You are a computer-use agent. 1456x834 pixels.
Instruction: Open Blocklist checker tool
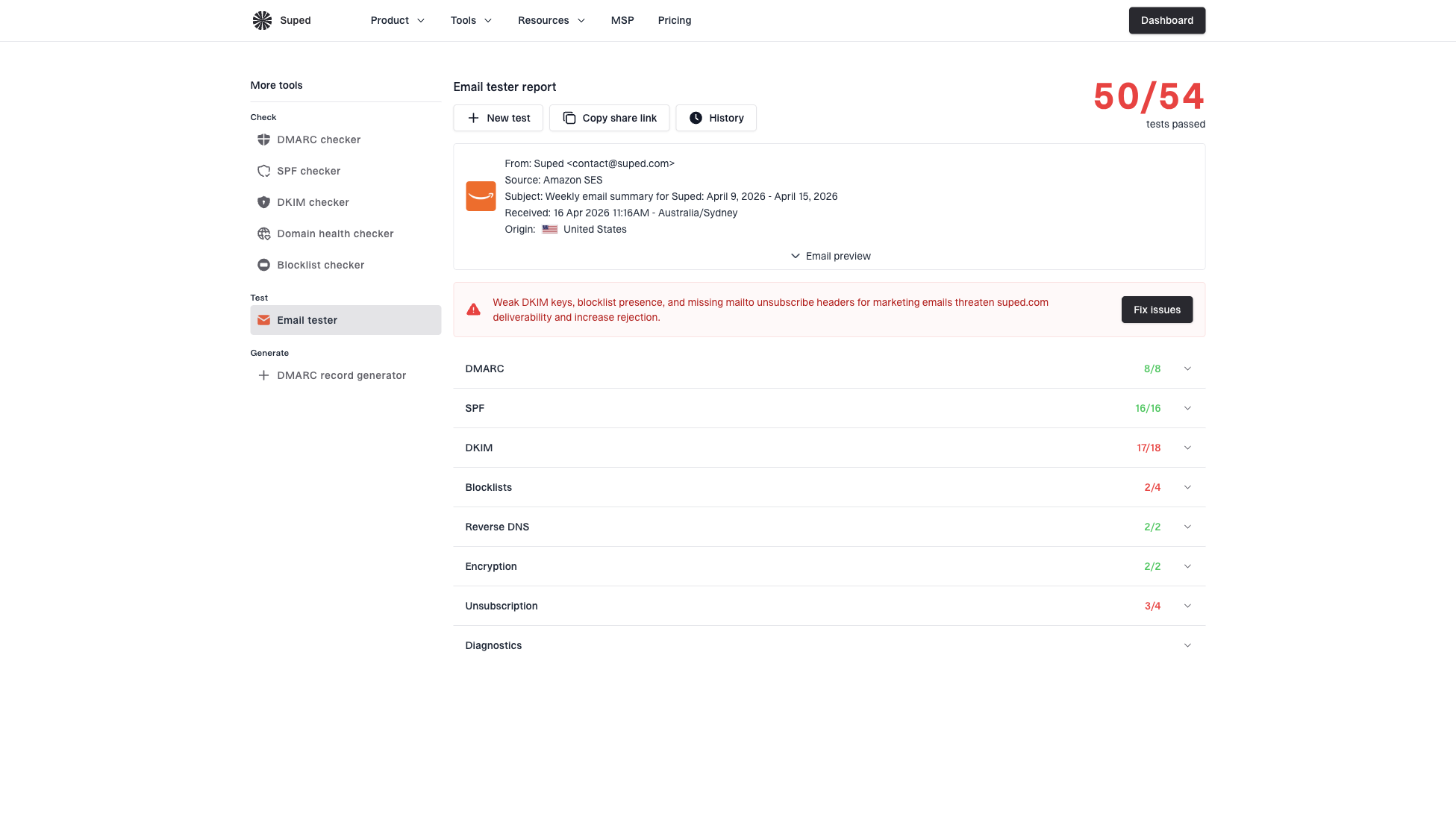pos(346,265)
